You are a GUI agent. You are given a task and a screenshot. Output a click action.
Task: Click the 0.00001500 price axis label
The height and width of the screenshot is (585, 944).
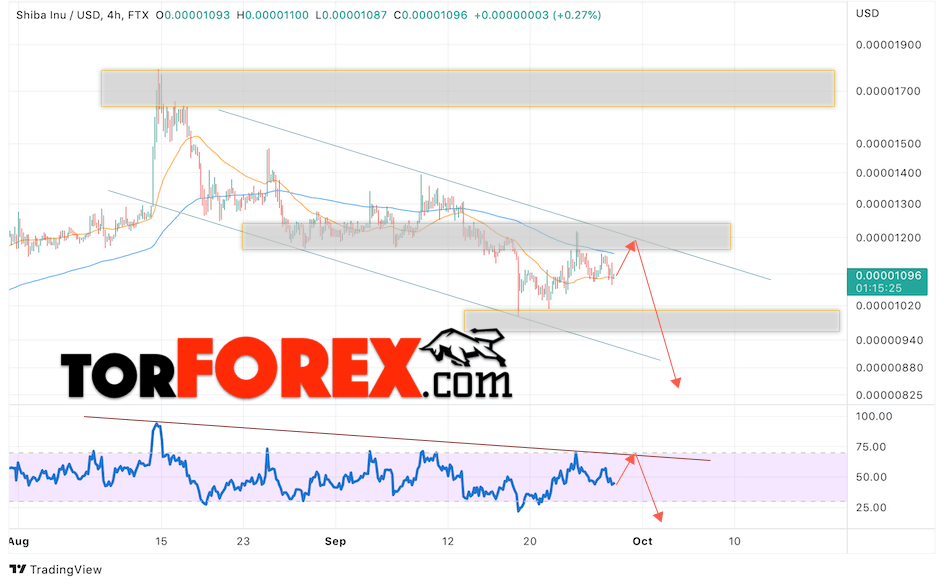coord(889,144)
